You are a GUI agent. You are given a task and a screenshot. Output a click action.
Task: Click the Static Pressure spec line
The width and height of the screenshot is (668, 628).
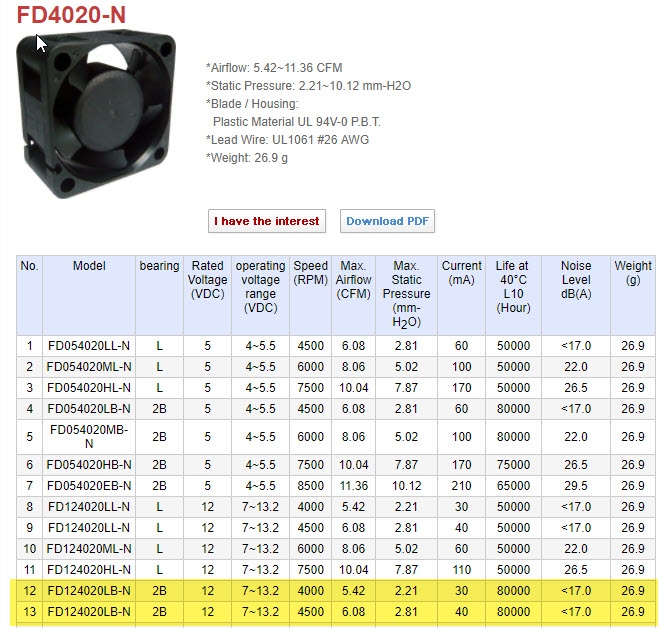[308, 86]
